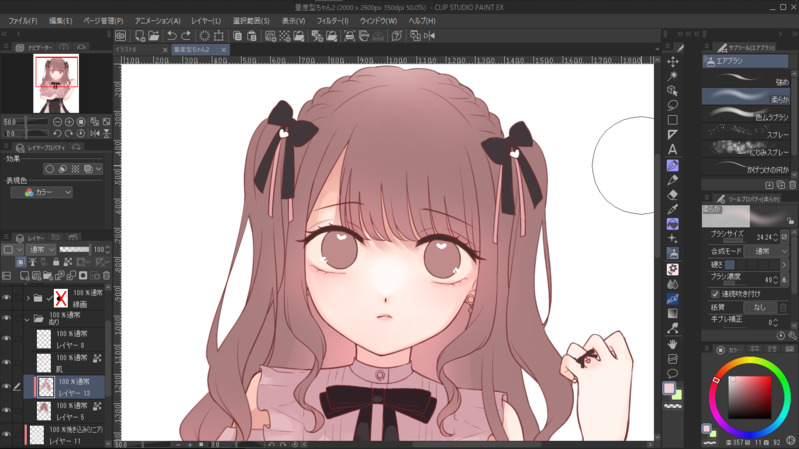This screenshot has height=449, width=799.
Task: Select the Auto select magic wand tool
Action: point(673,76)
